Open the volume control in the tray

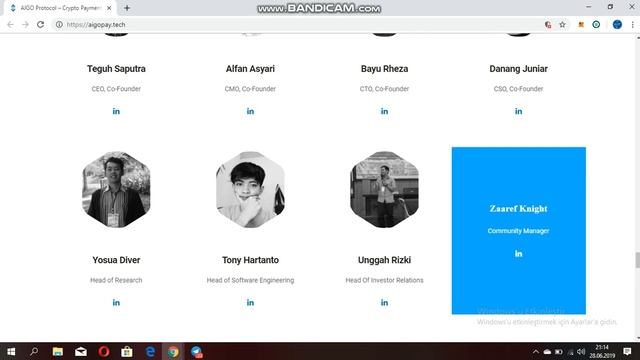pos(581,351)
